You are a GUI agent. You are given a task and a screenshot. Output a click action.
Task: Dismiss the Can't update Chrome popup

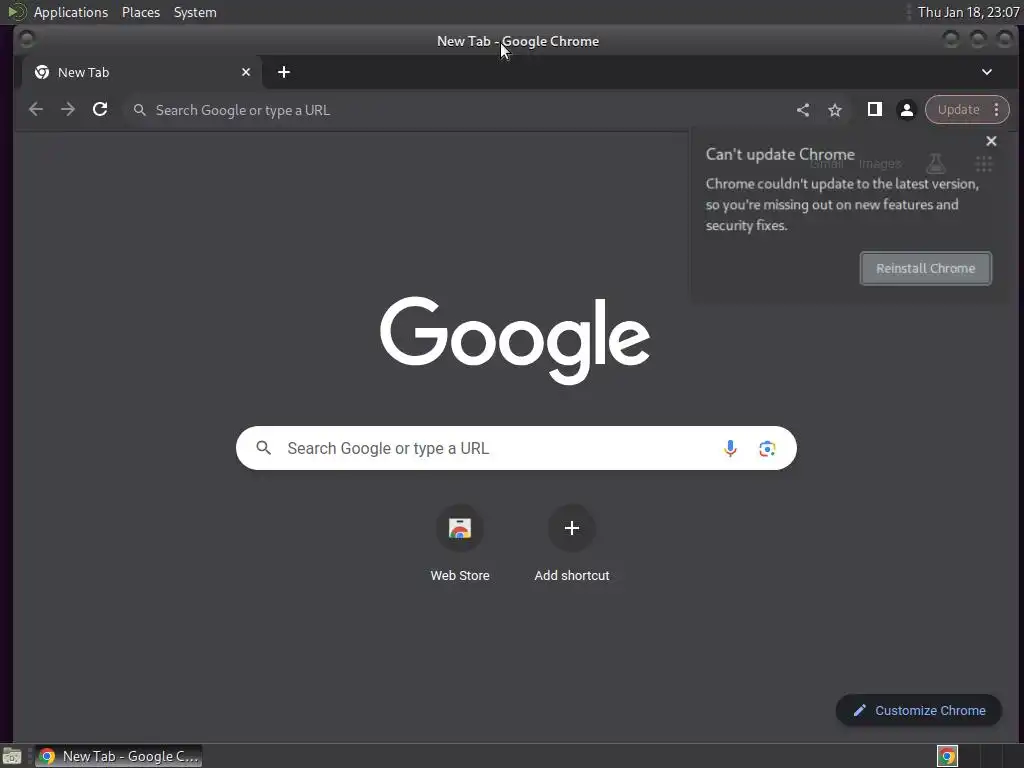click(x=991, y=141)
